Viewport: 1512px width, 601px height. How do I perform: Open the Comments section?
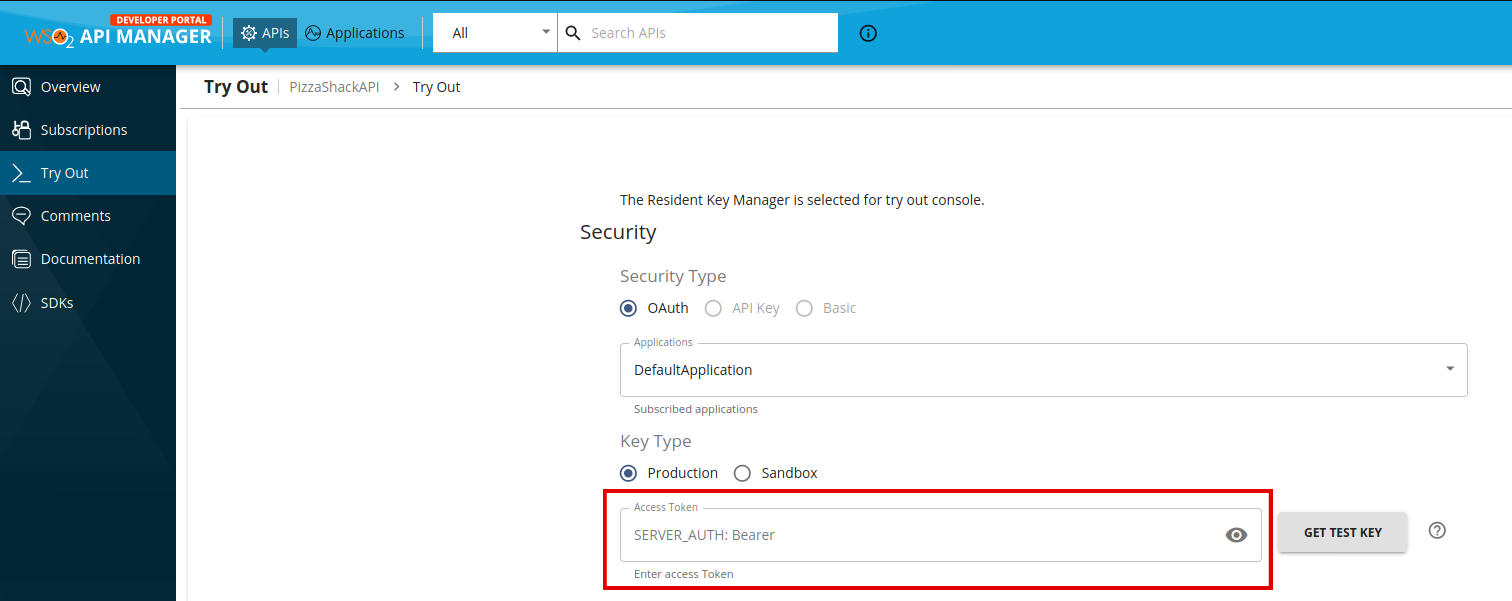click(74, 215)
